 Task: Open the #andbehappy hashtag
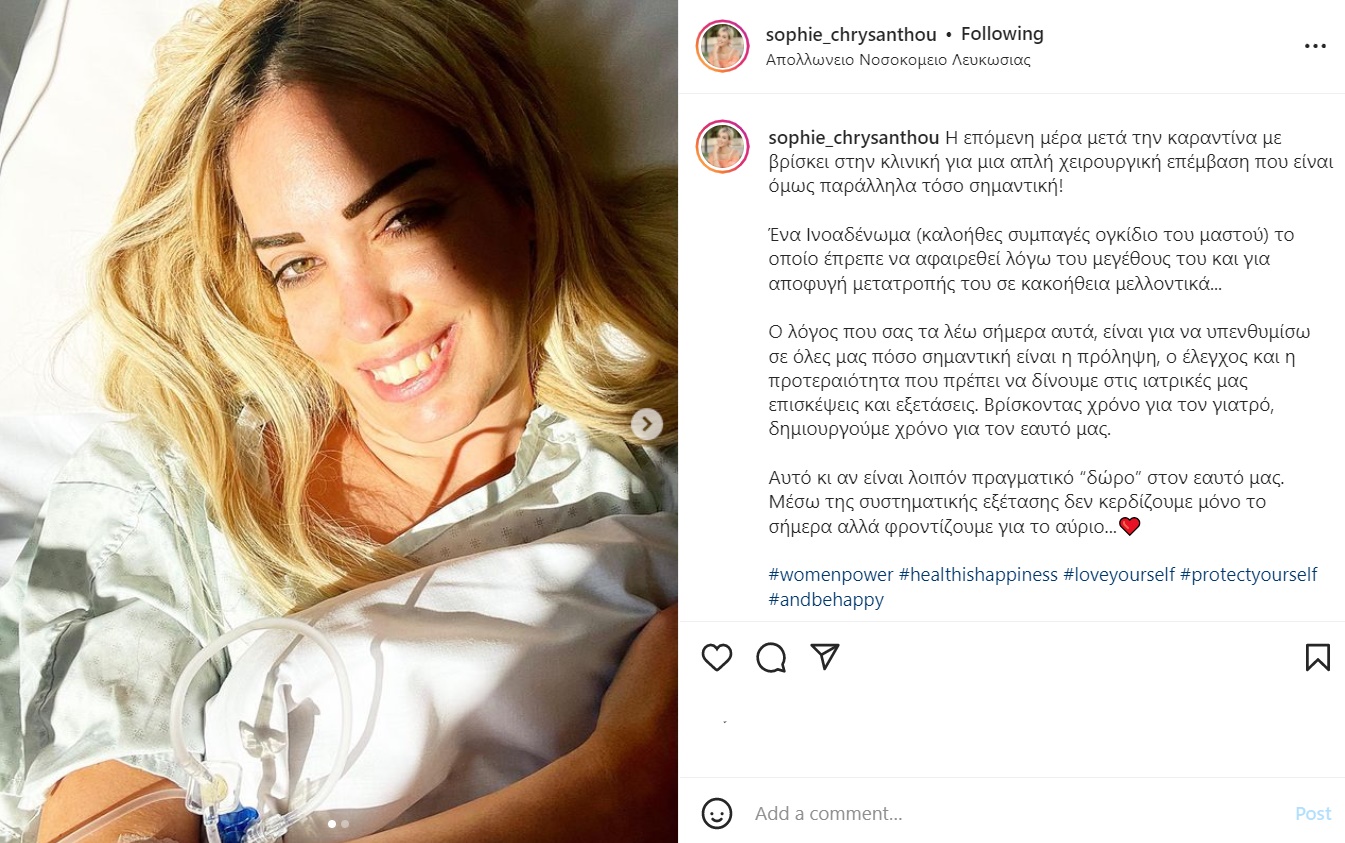click(x=826, y=600)
